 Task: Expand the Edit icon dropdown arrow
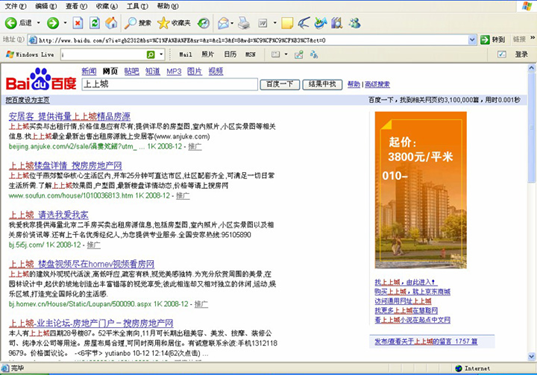point(275,23)
